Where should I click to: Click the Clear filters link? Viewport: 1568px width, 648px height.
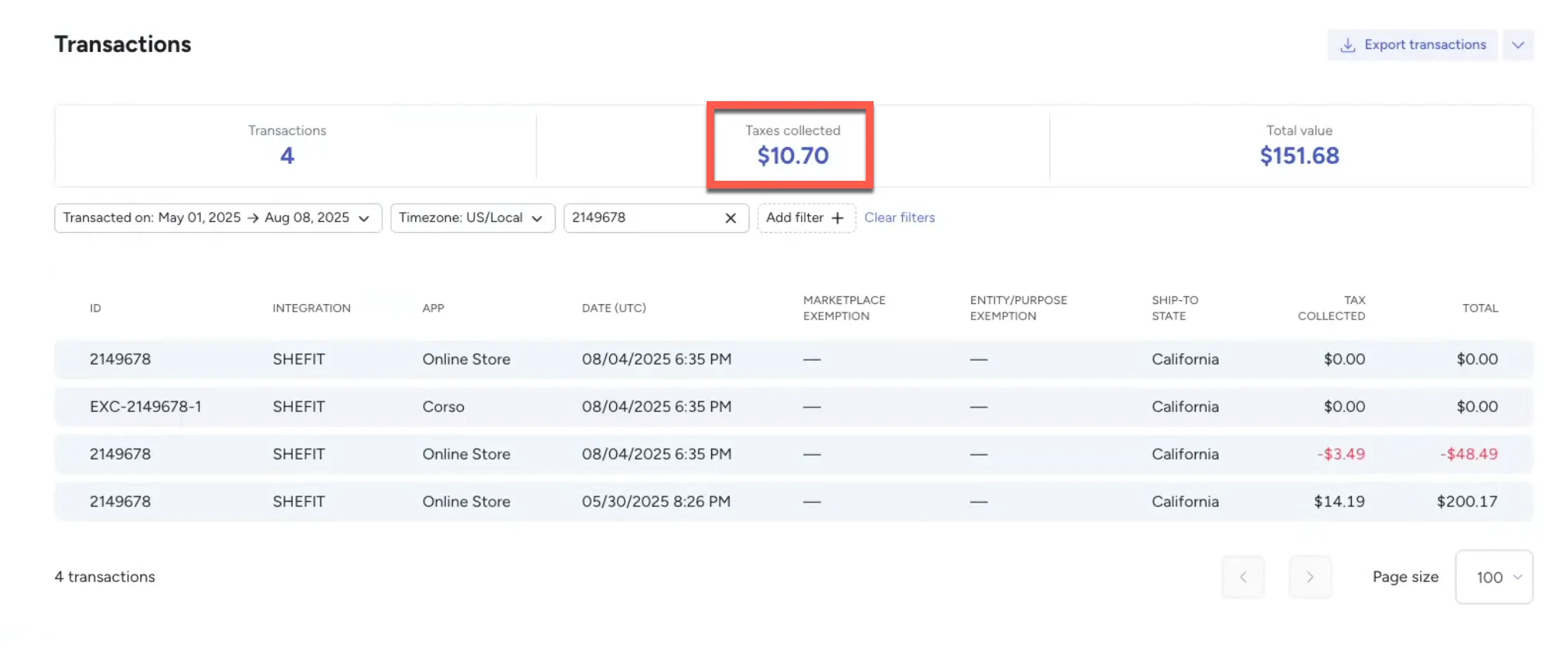tap(899, 218)
